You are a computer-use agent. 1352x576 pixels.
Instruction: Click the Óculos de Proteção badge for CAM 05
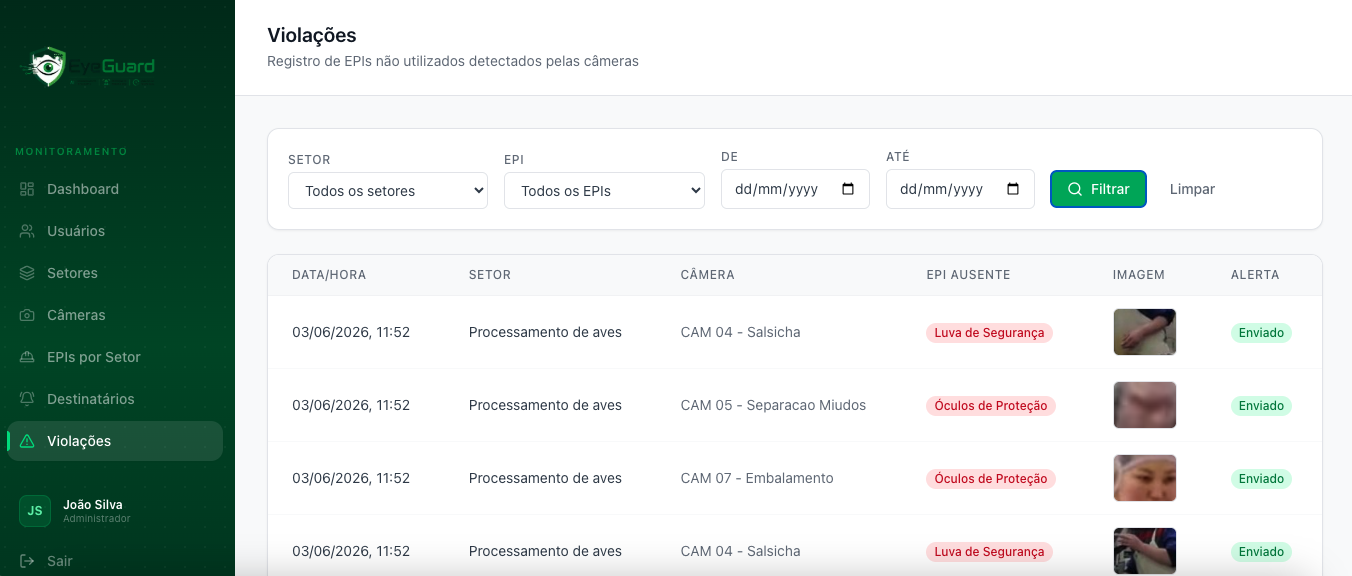pos(991,406)
